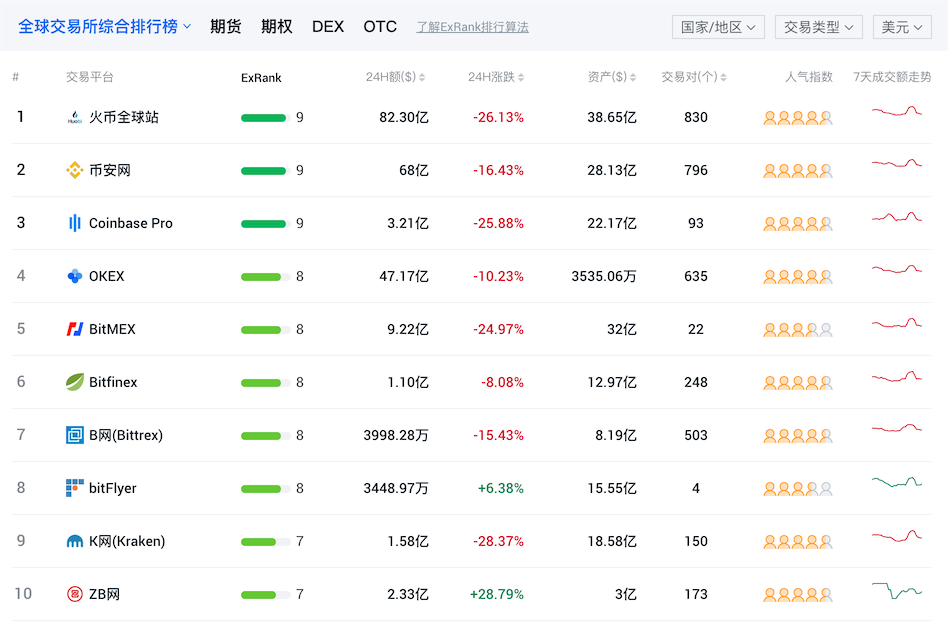Sort by 24H额($) column header
948x625 pixels.
pyautogui.click(x=396, y=78)
